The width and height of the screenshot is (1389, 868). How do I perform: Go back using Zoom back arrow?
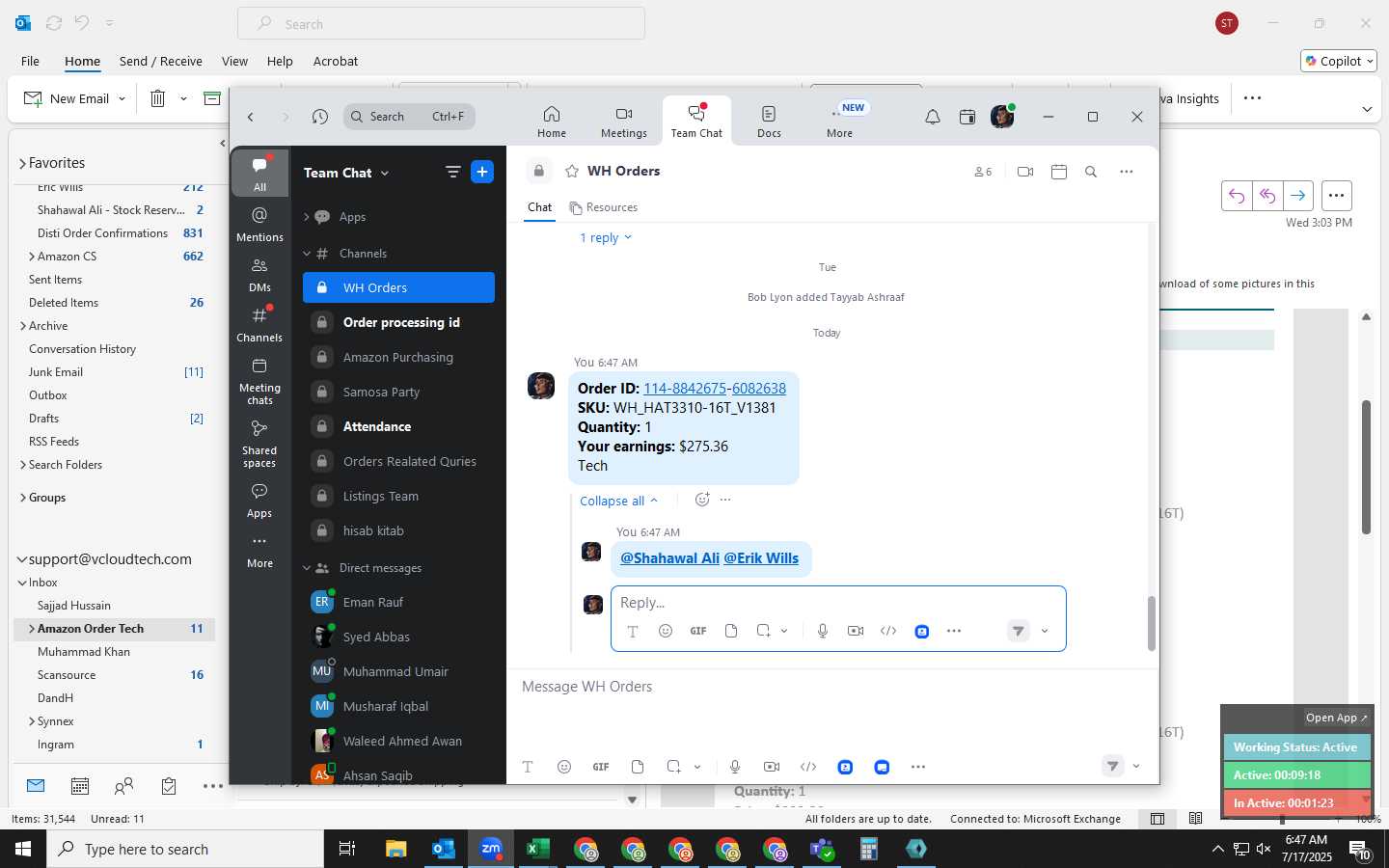[x=251, y=117]
